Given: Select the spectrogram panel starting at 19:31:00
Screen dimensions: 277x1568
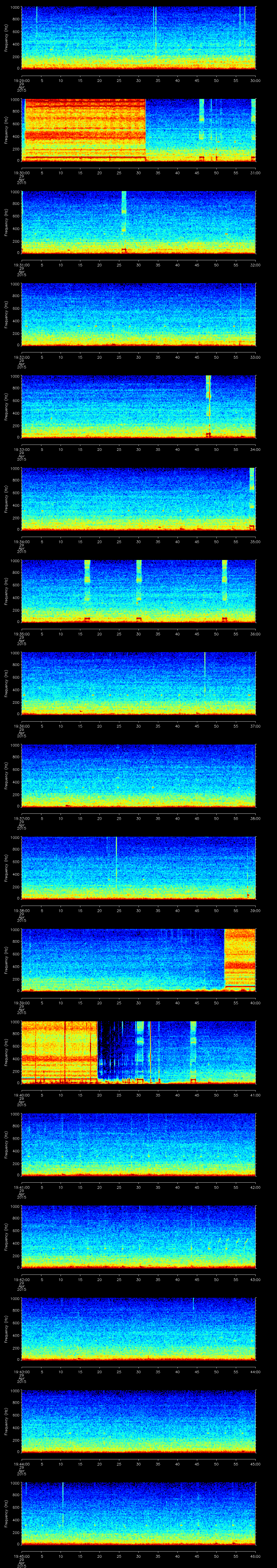Looking at the screenshot, I should click(138, 222).
